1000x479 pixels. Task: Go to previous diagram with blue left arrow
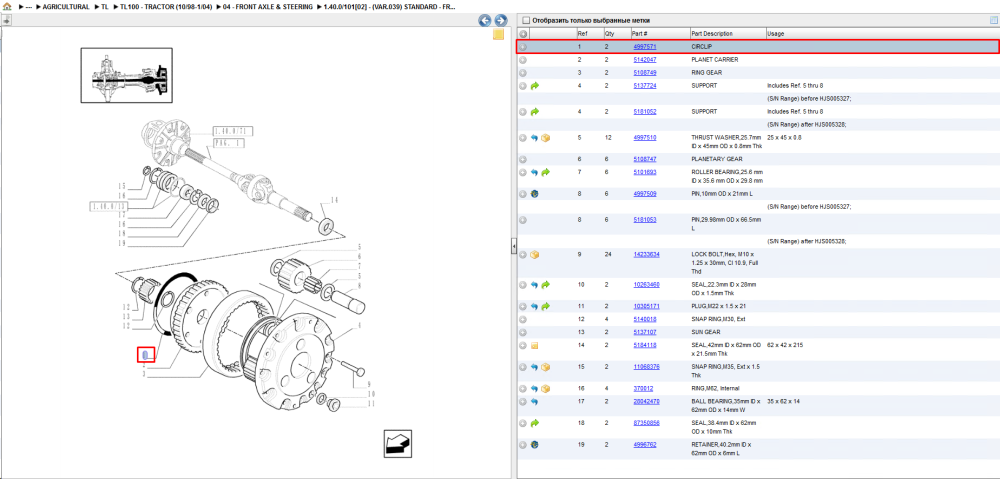pyautogui.click(x=485, y=20)
